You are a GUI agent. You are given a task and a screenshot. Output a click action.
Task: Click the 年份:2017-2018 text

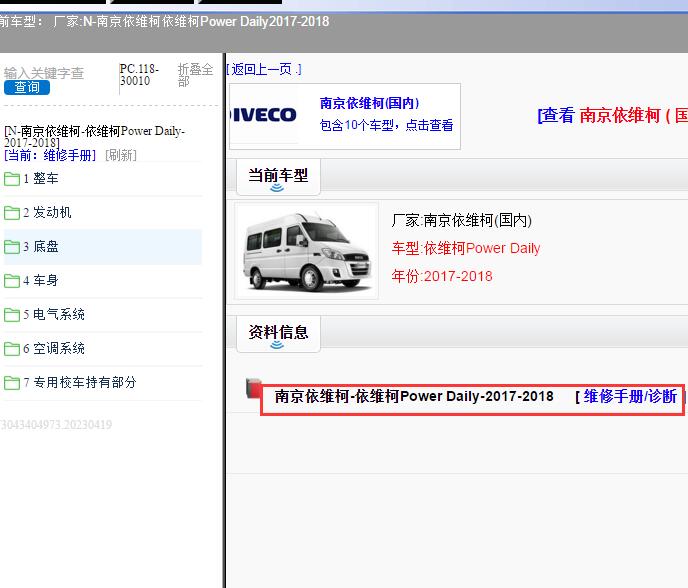click(x=442, y=276)
